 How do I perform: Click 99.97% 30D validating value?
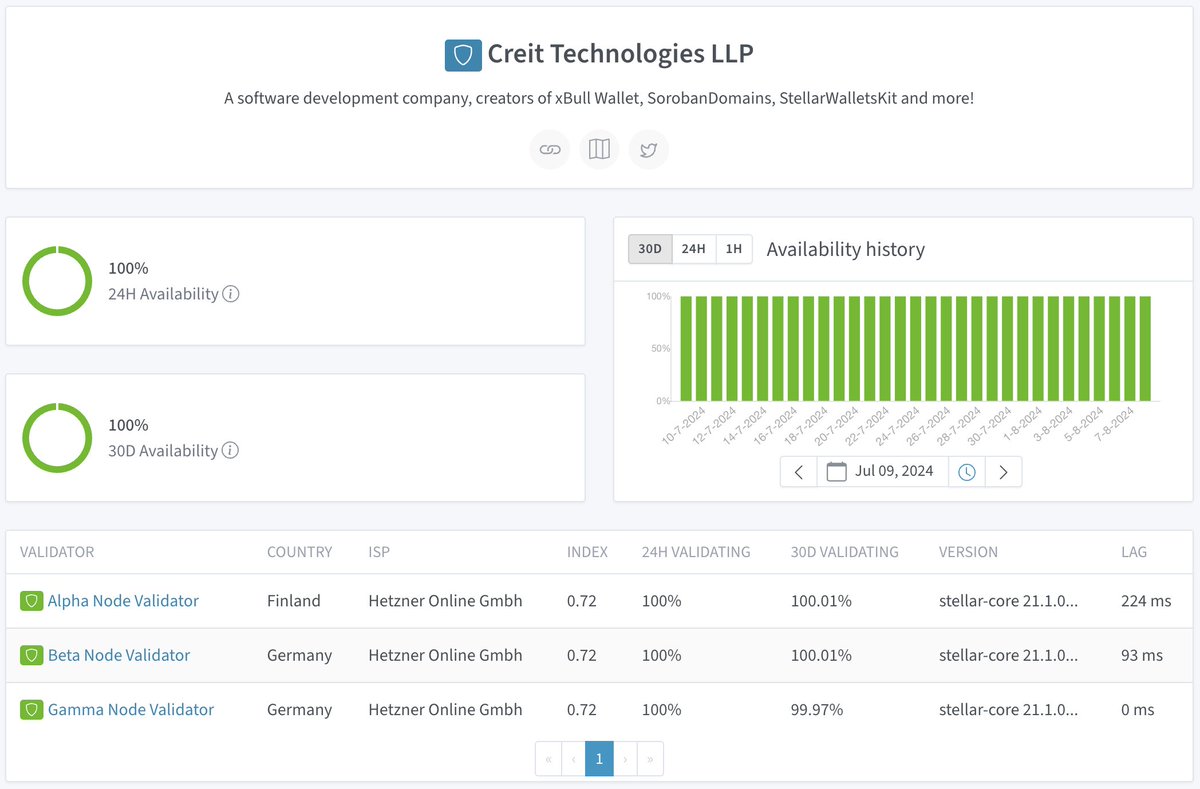(816, 709)
